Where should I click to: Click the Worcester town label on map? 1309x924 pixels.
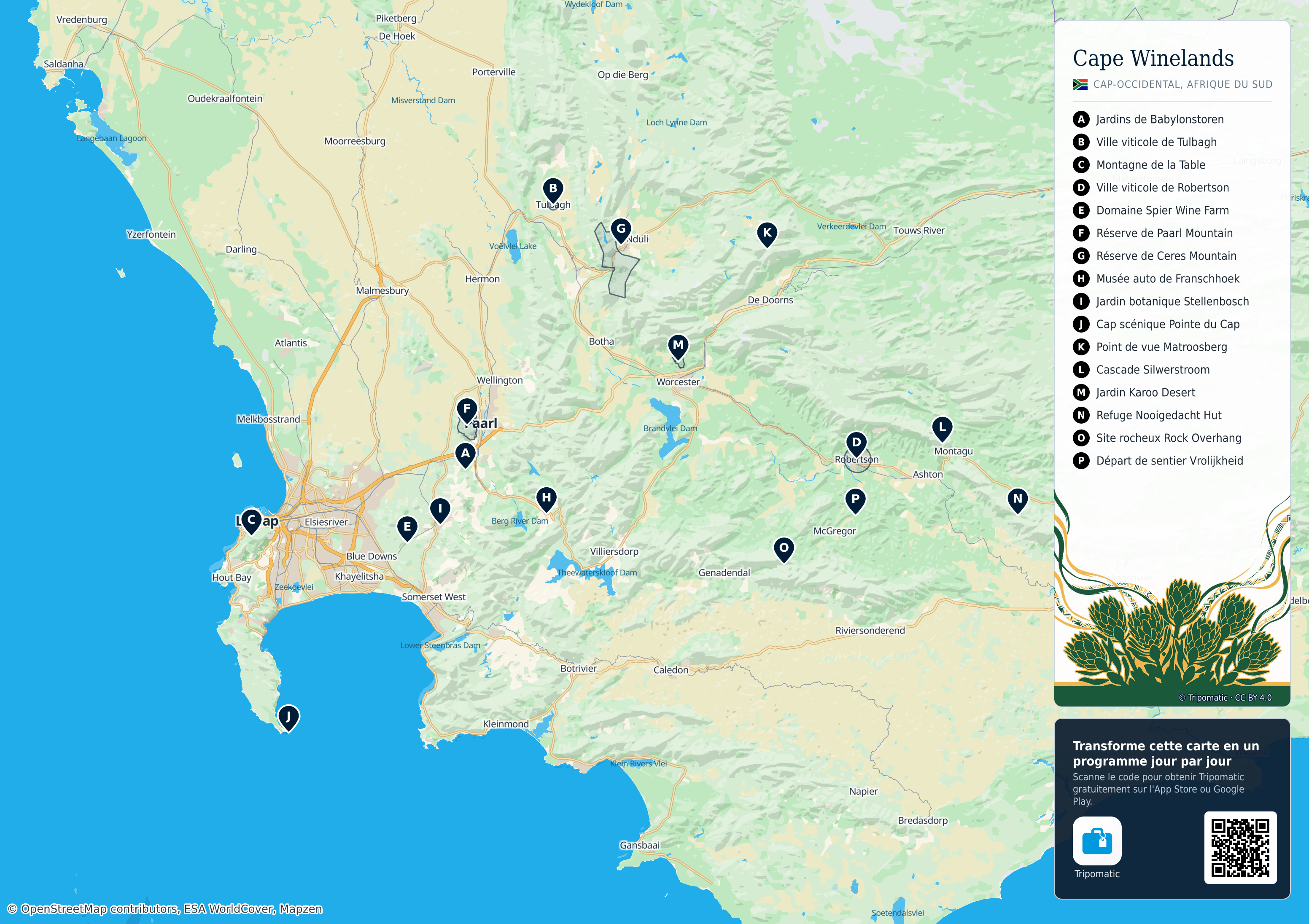point(677,382)
